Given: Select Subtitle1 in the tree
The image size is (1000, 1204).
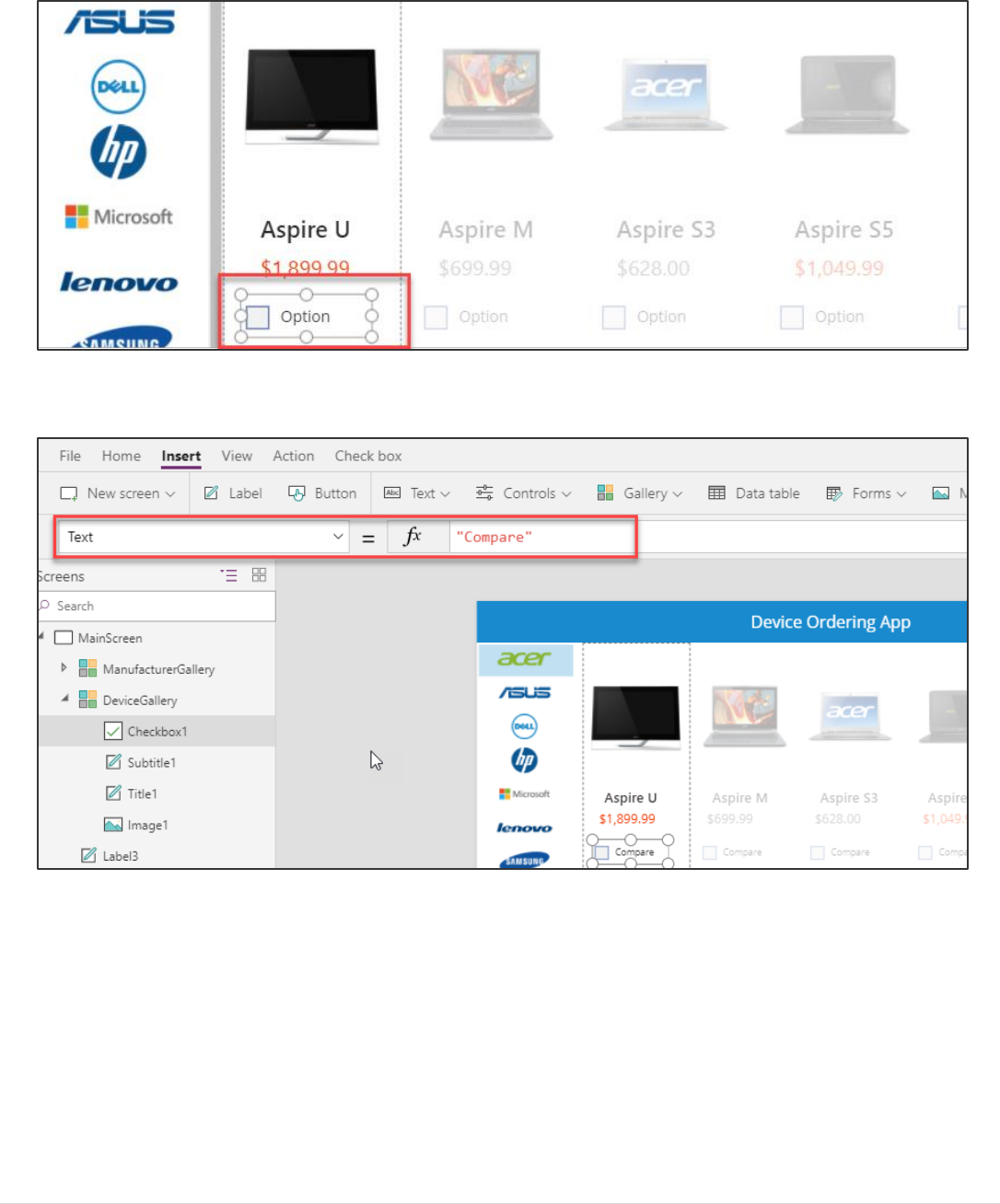Looking at the screenshot, I should pos(151,762).
